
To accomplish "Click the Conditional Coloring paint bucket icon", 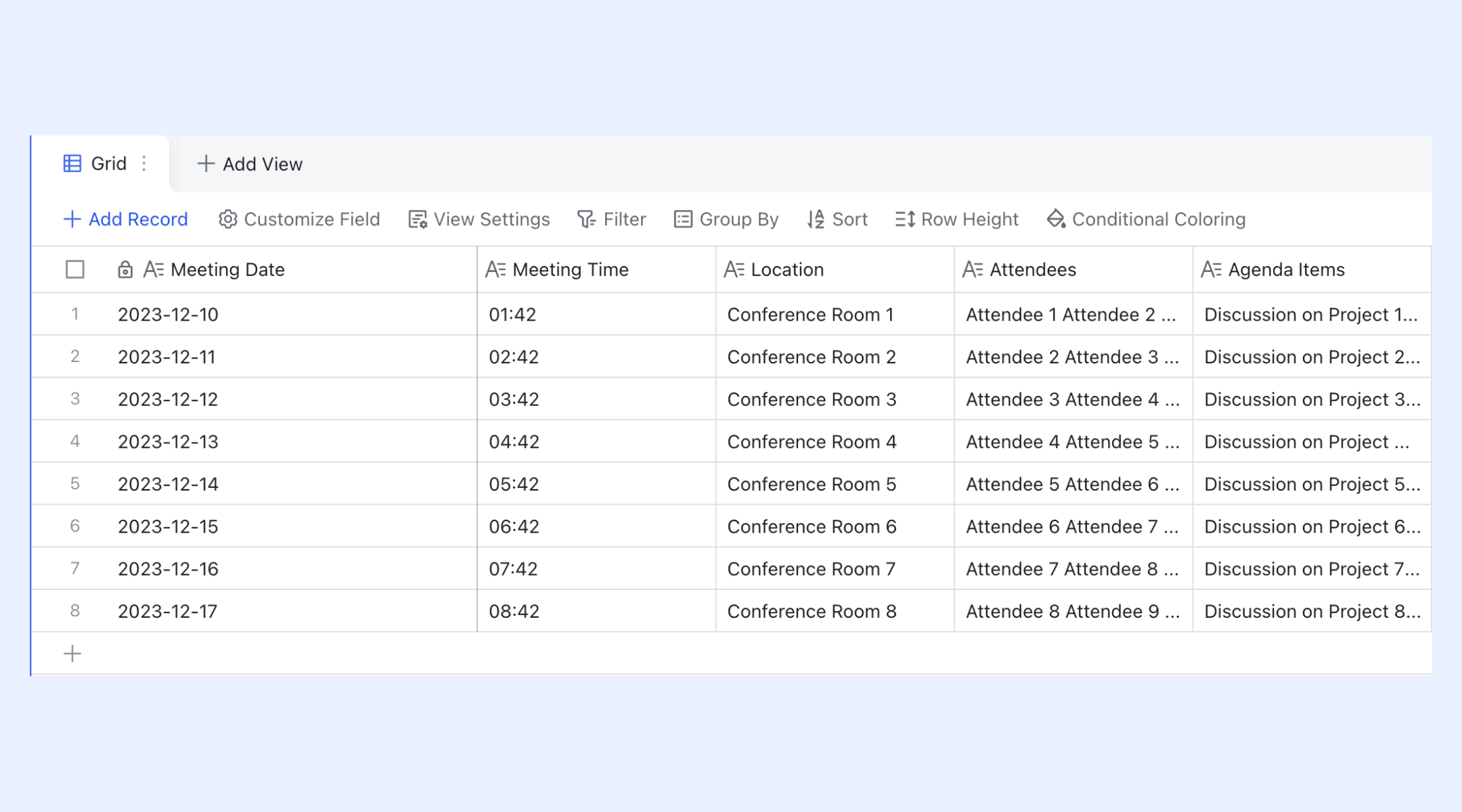I will click(x=1056, y=219).
